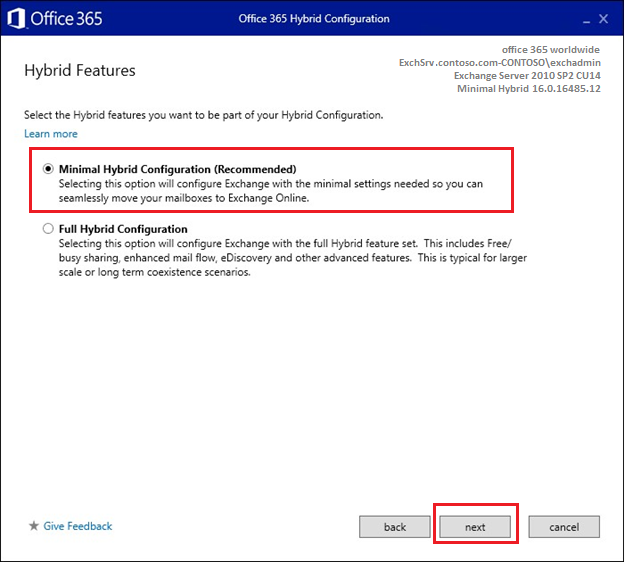
Task: Click the star icon beside Give Feedback
Action: tap(33, 526)
